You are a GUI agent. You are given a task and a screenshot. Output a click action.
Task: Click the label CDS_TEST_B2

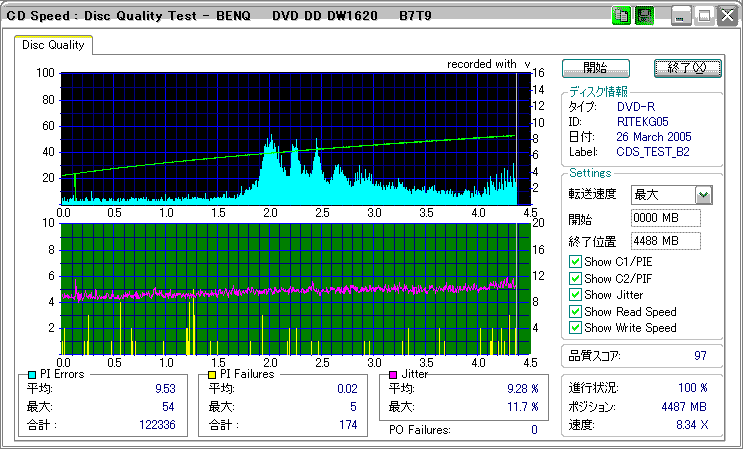click(x=653, y=153)
